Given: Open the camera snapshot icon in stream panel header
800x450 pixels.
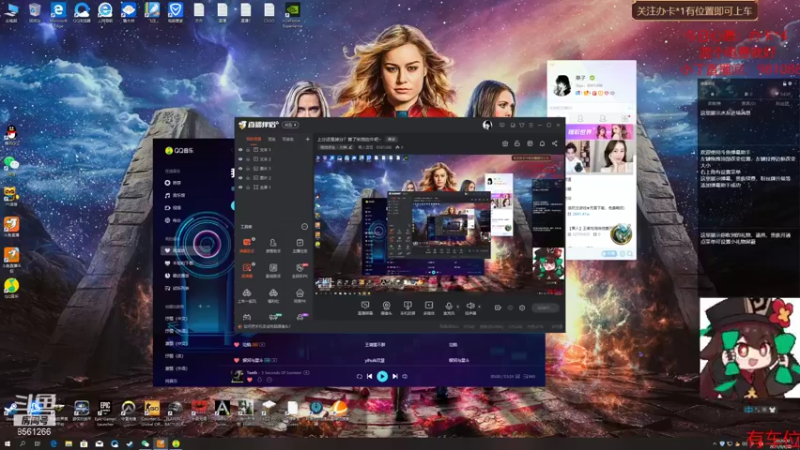Looking at the screenshot, I should point(505,144).
